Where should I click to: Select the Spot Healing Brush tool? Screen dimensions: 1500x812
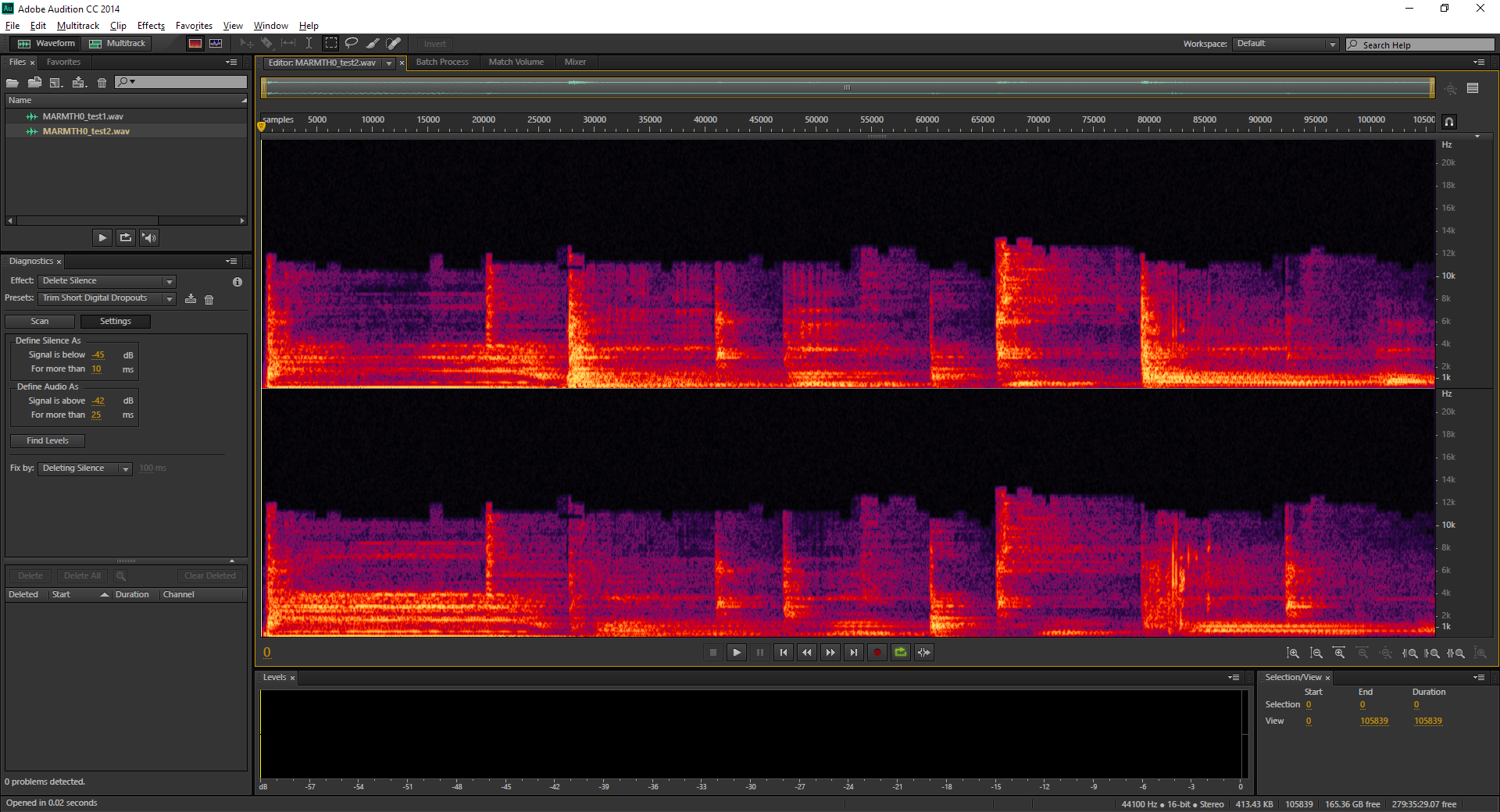click(395, 44)
